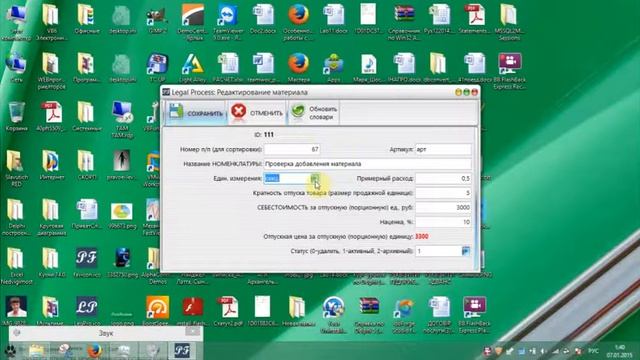Click the Отменить (cancel) toolbar button
The width and height of the screenshot is (640, 360).
tap(257, 112)
